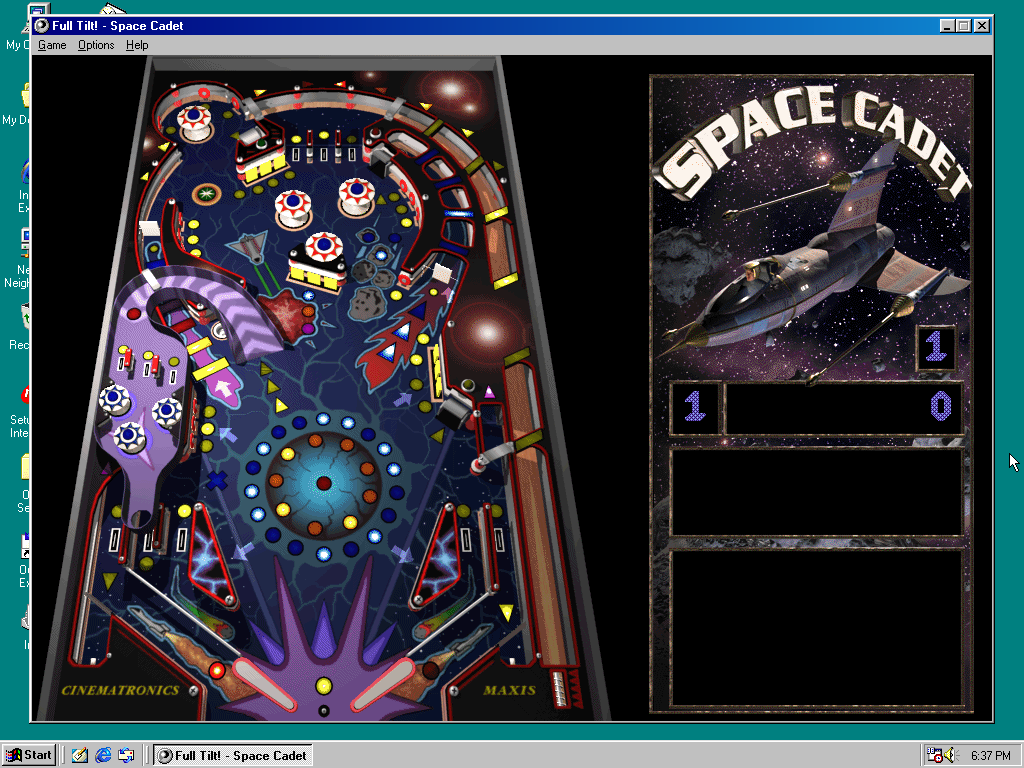Click the Show Desktop quick launch icon
The height and width of the screenshot is (768, 1024).
79,755
